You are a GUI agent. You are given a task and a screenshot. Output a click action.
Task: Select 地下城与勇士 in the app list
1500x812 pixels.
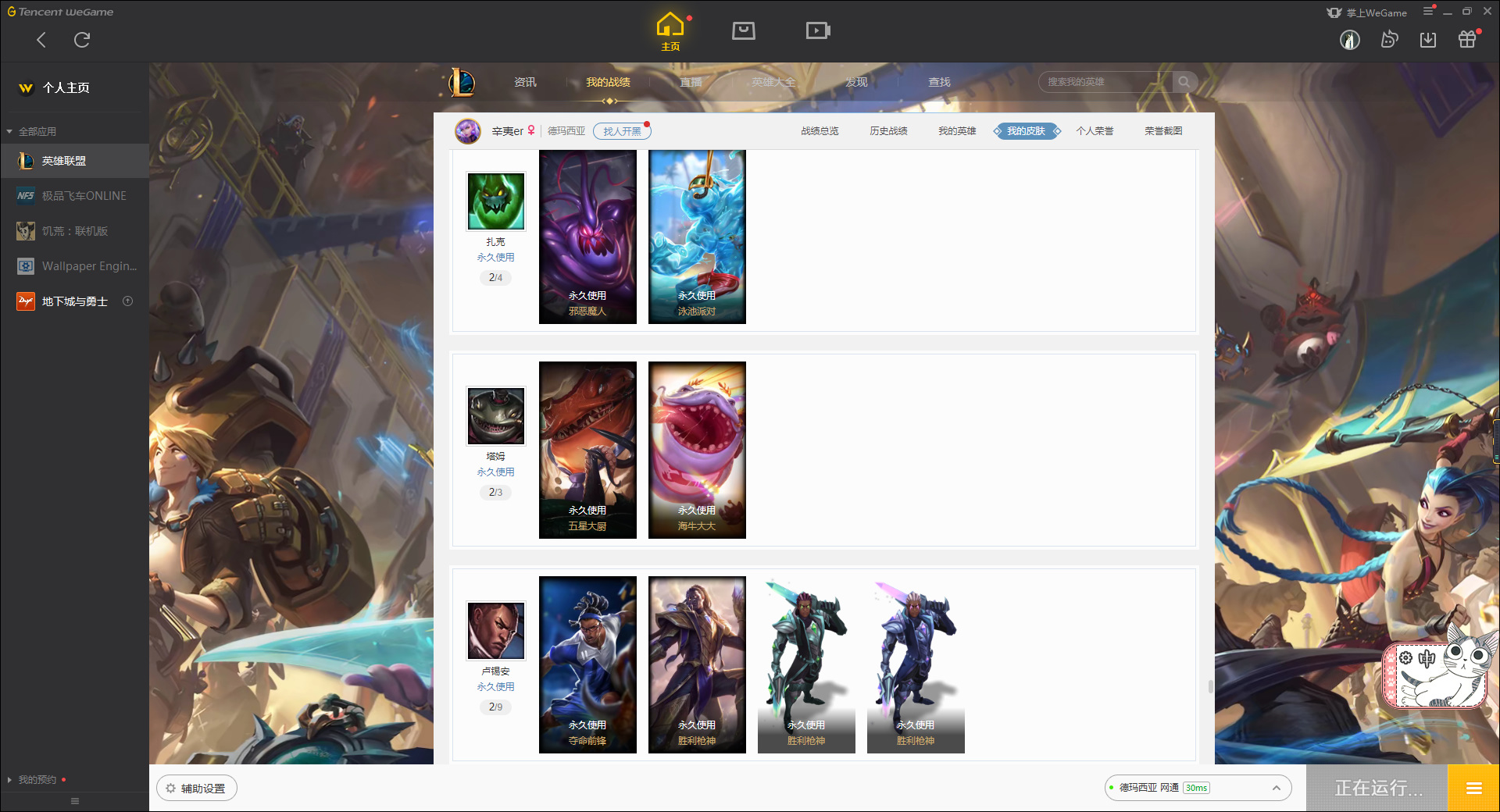(x=74, y=301)
